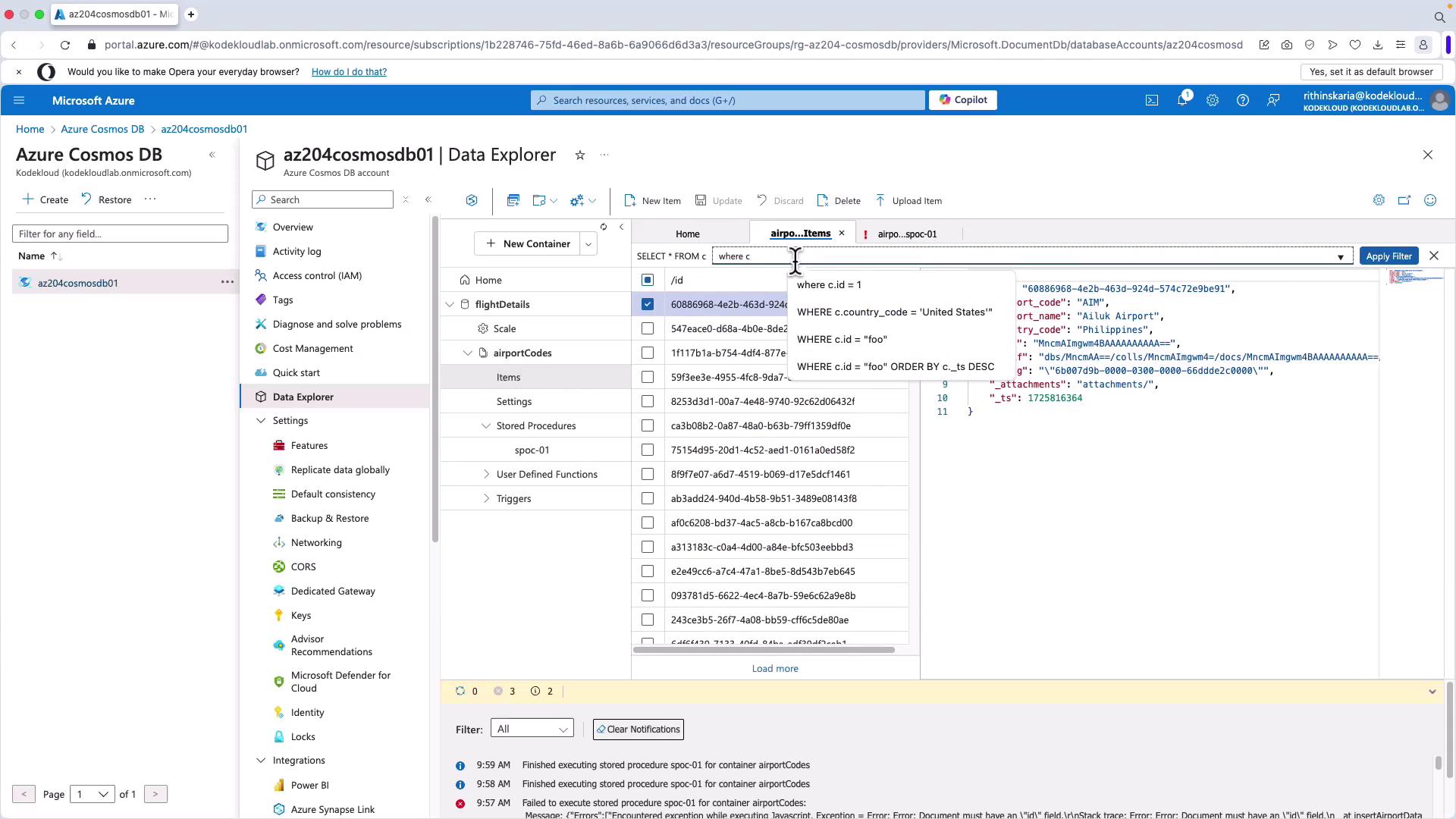
Task: Click the item list horizontal scrollbar
Action: 764,650
